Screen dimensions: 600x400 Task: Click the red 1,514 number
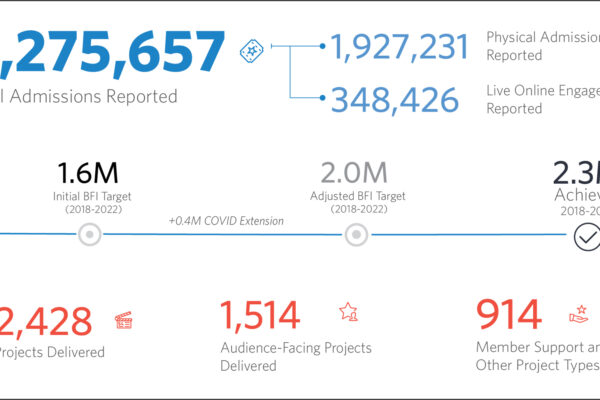[259, 315]
